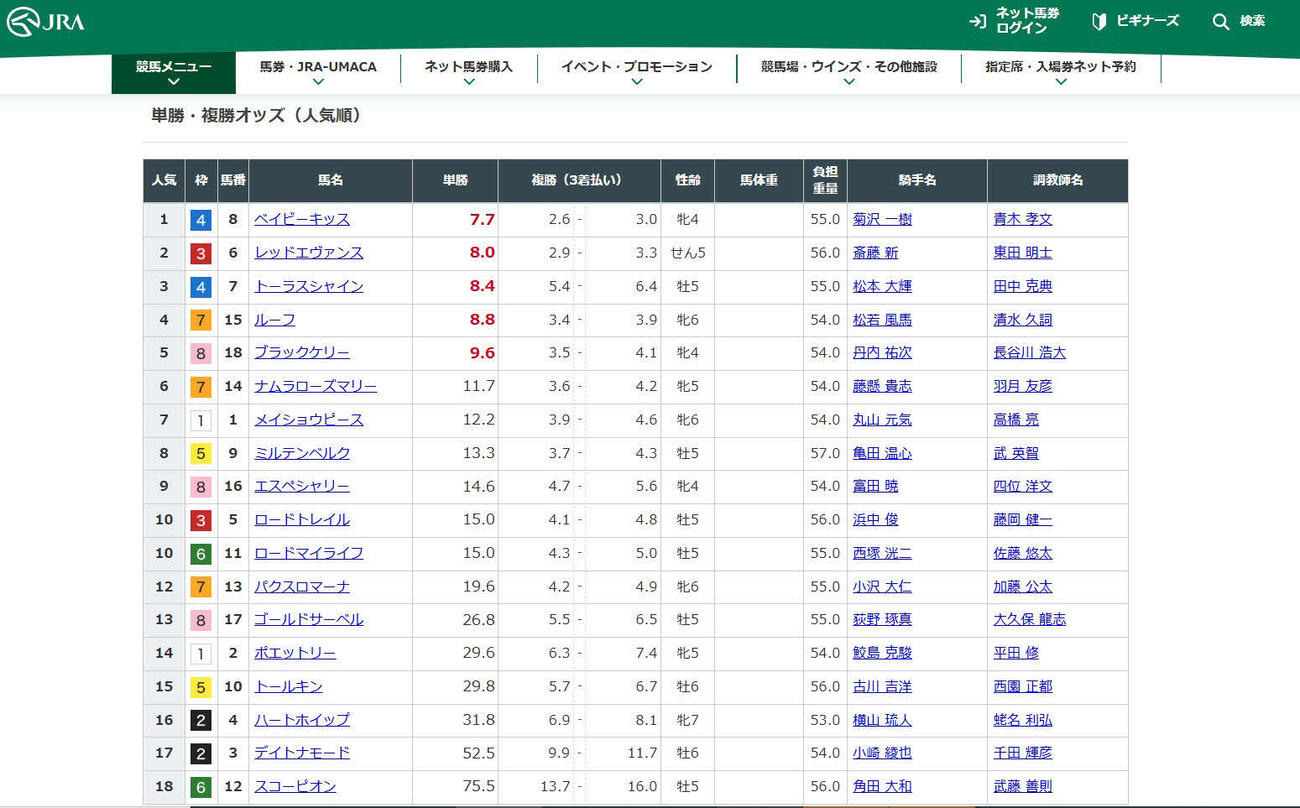Click the net betting login arrow icon
Image resolution: width=1300 pixels, height=808 pixels.
tap(977, 21)
